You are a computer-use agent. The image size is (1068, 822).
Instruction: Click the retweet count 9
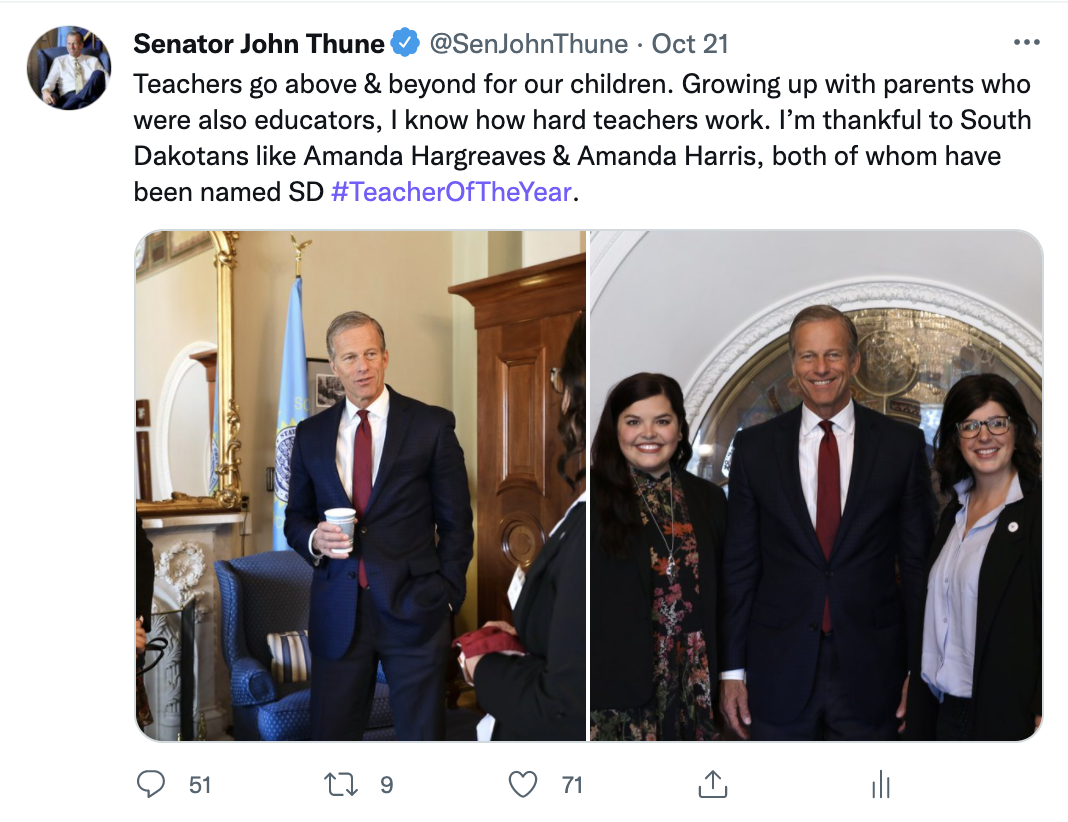(386, 785)
